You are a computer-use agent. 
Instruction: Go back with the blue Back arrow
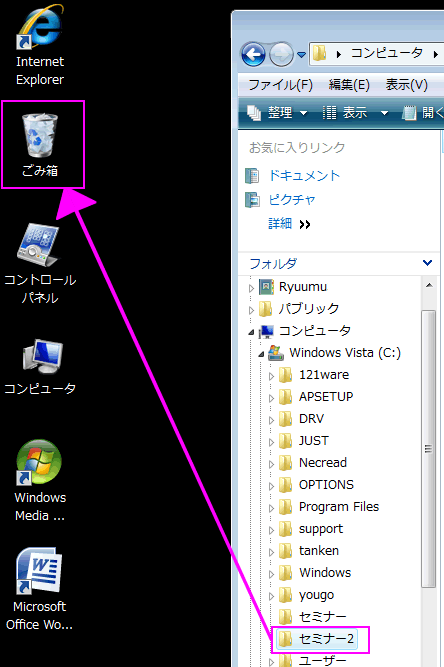(x=253, y=54)
